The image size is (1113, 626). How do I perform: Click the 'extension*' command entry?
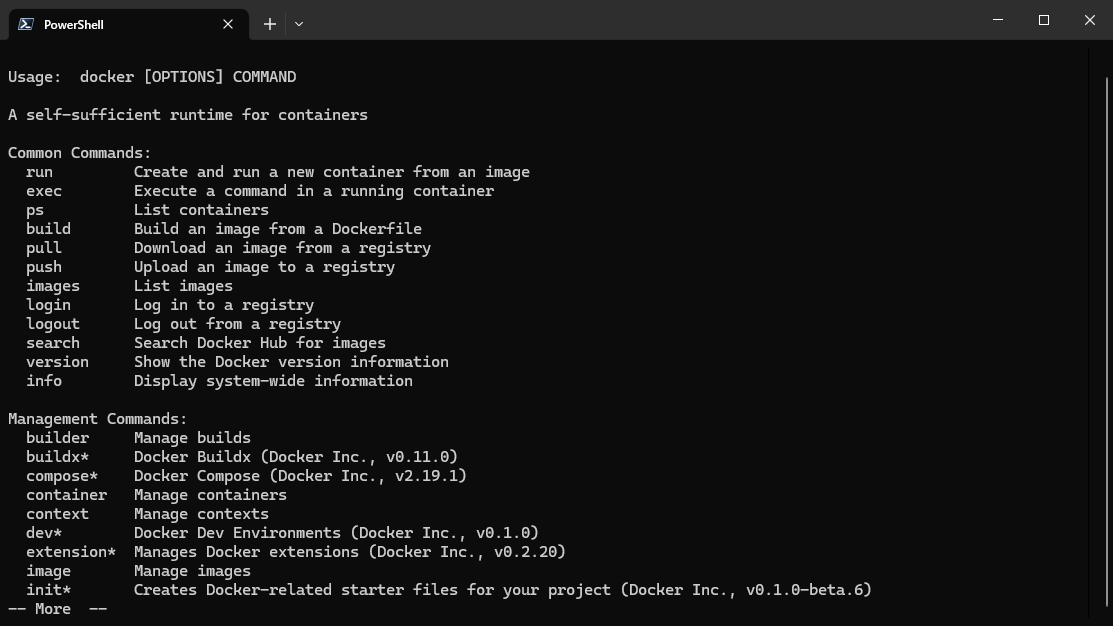click(x=71, y=552)
